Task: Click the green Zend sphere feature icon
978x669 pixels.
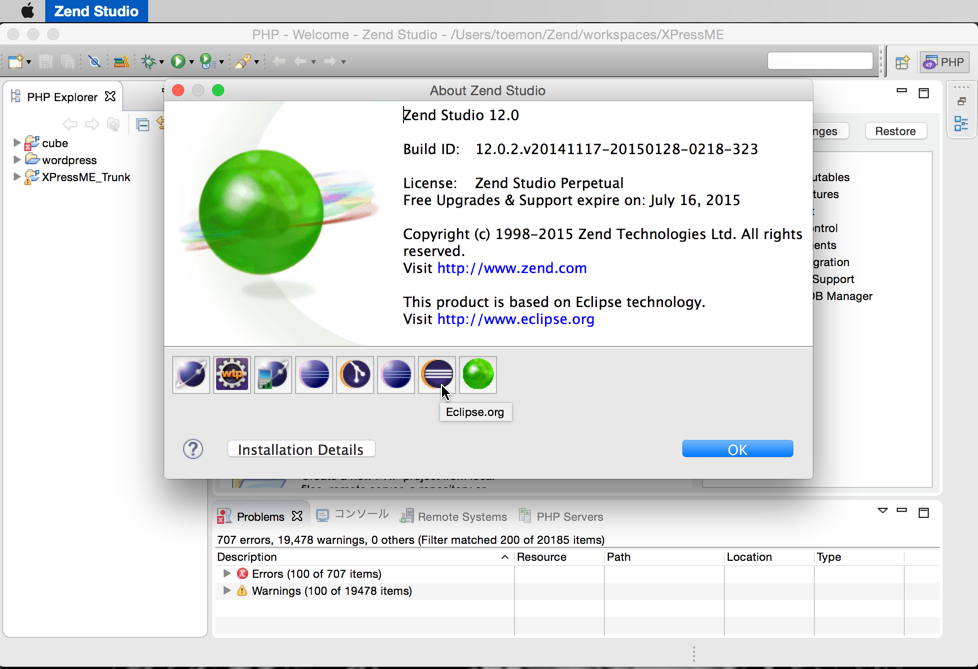Action: tap(478, 375)
